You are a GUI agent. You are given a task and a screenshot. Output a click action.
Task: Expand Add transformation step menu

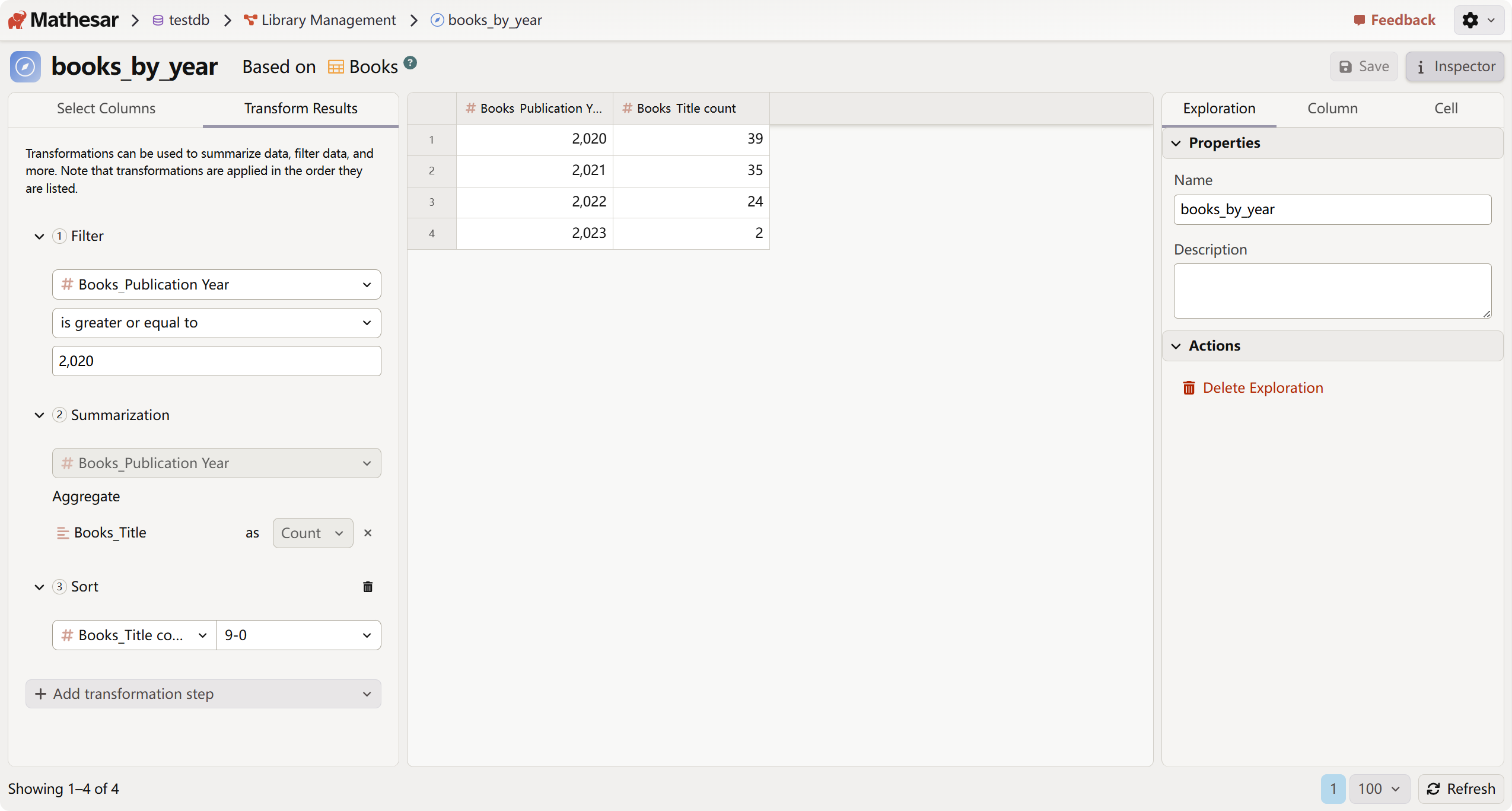tap(203, 694)
